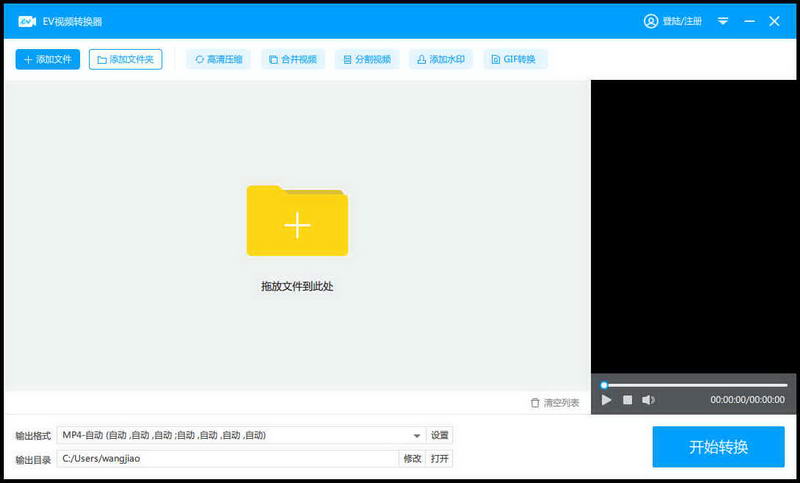Click the 00:00:00/00:00:00 time display
800x483 pixels.
tap(747, 400)
